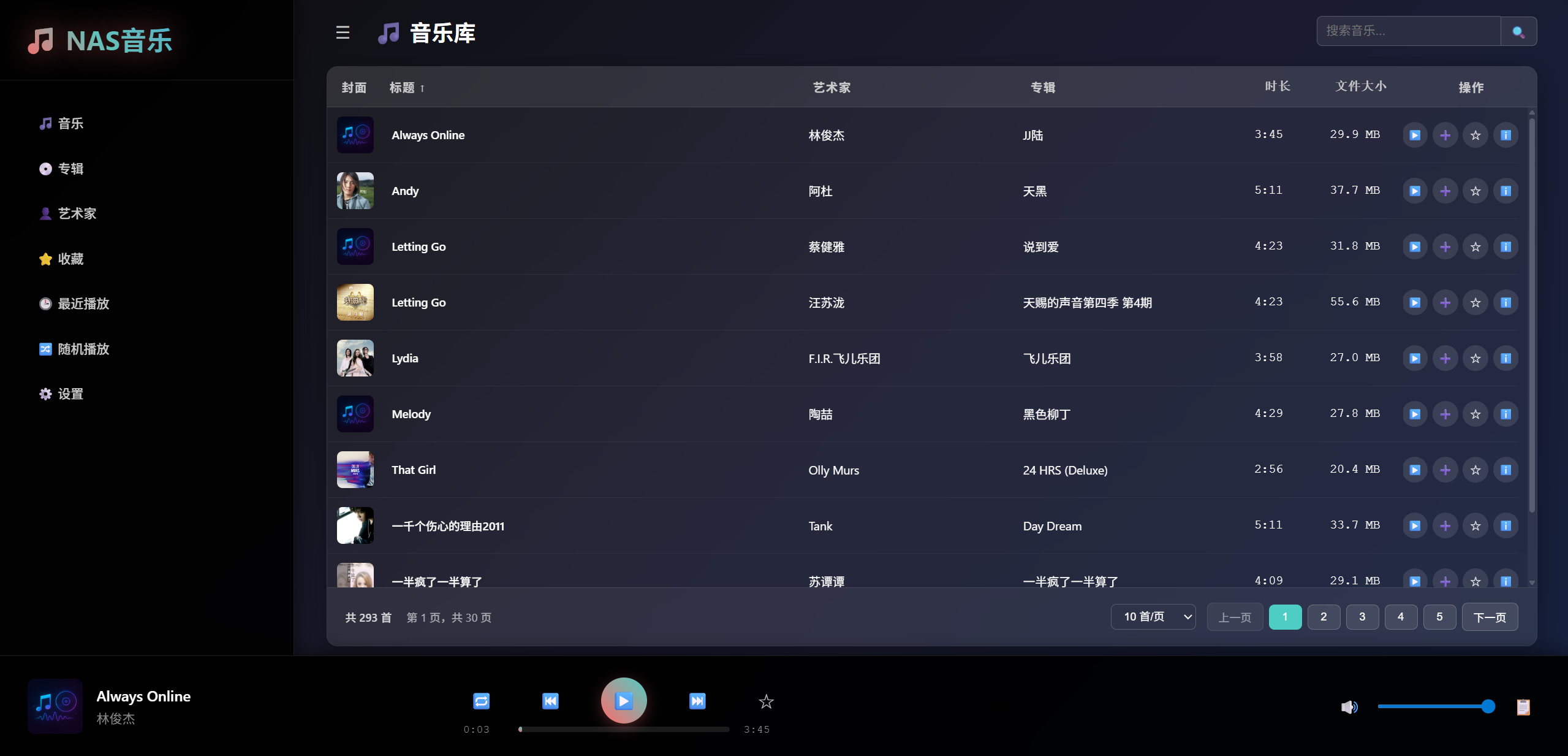Open the playlist queue icon

pos(1523,707)
